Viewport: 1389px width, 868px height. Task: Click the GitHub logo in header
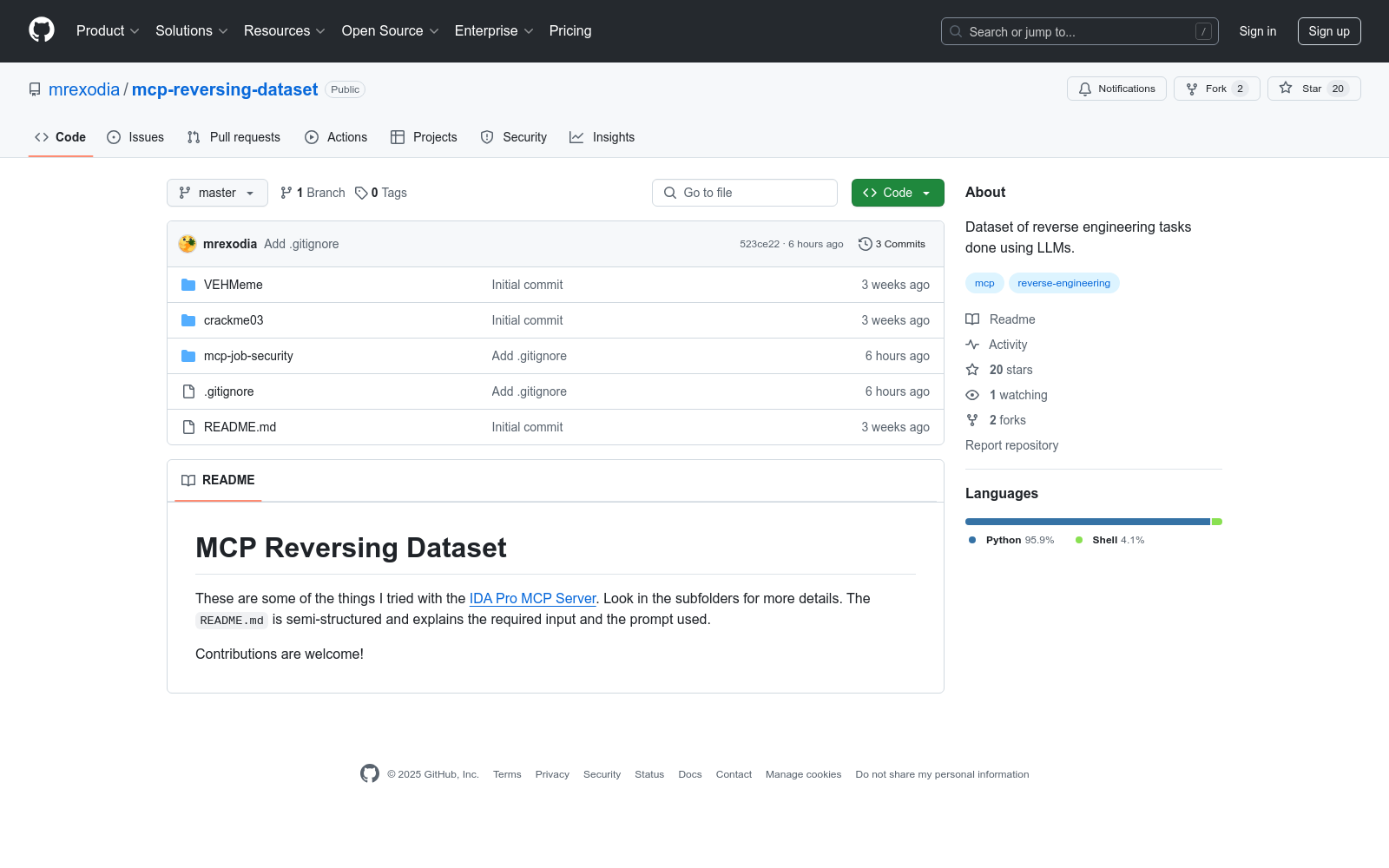point(42,30)
